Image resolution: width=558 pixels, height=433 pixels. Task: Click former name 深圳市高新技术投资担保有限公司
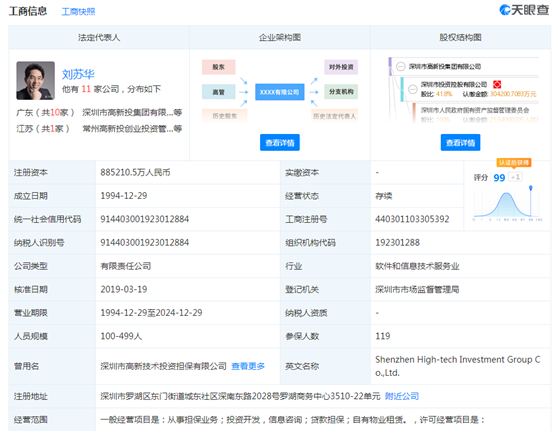coord(163,366)
